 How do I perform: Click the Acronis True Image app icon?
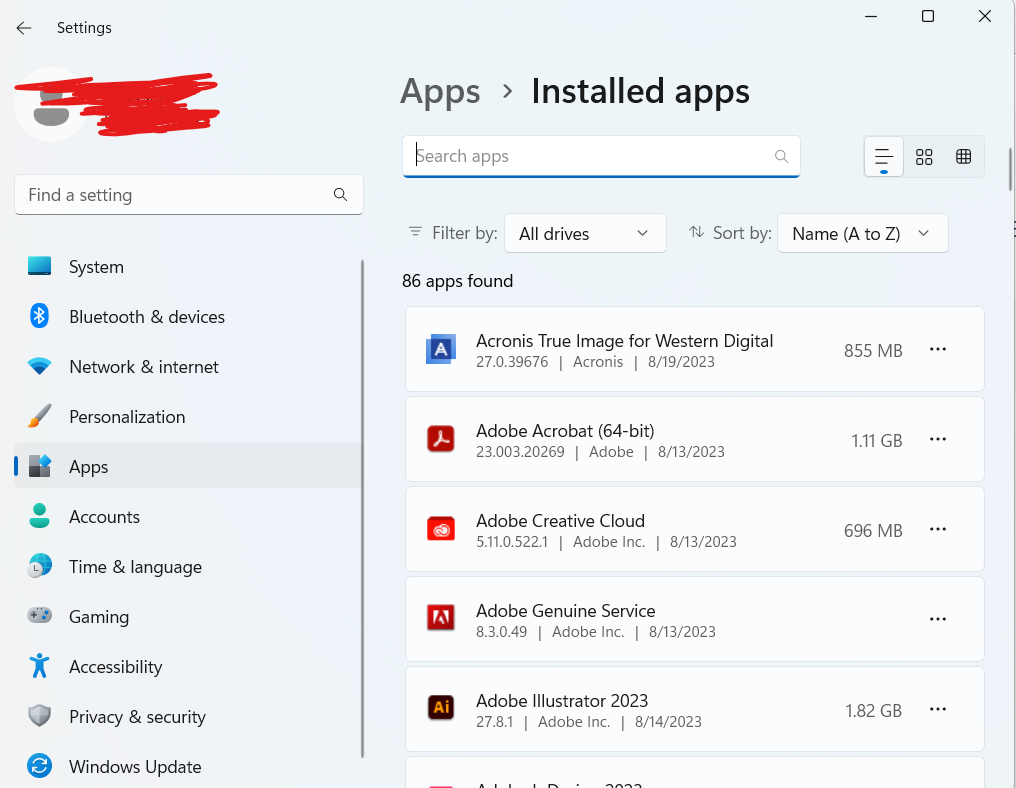tap(441, 349)
